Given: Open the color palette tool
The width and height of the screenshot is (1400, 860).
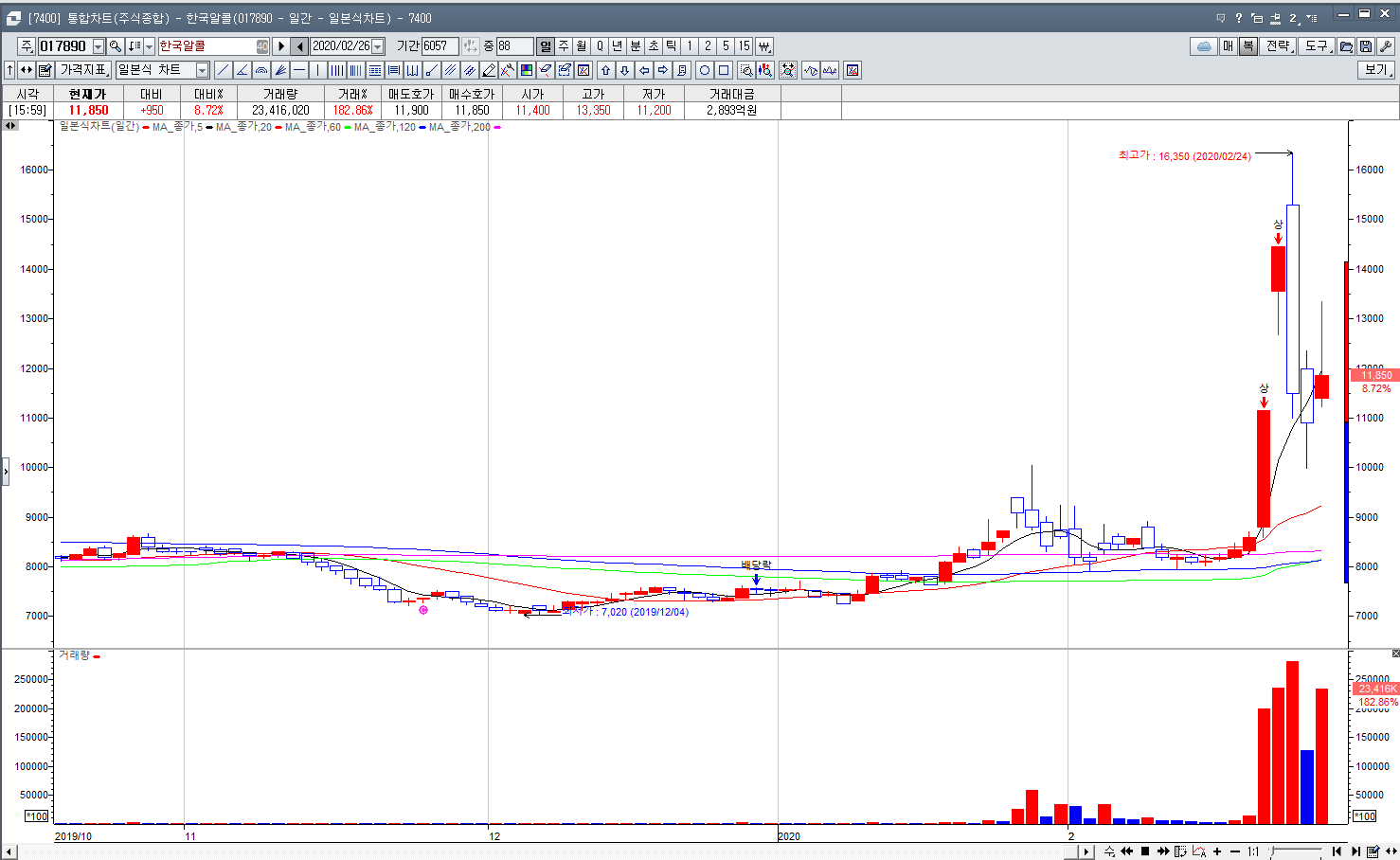Looking at the screenshot, I should [526, 70].
